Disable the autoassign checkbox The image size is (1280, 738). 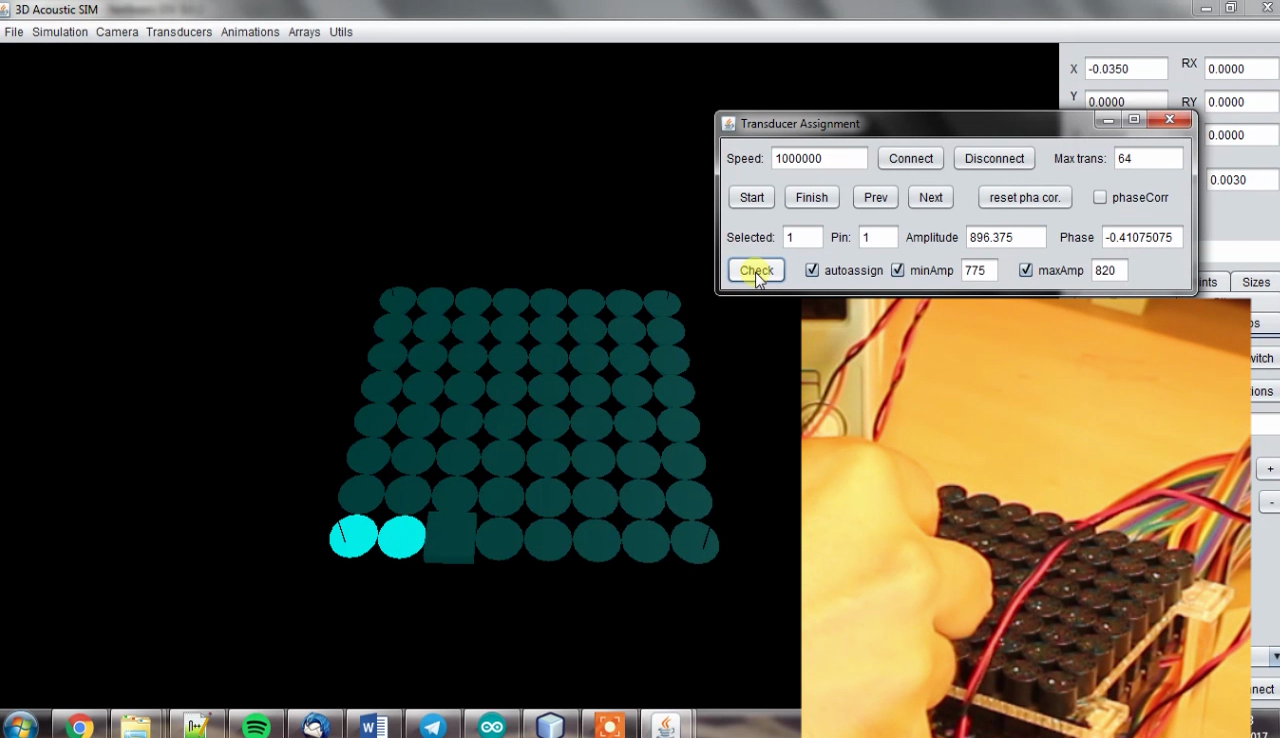coord(812,270)
